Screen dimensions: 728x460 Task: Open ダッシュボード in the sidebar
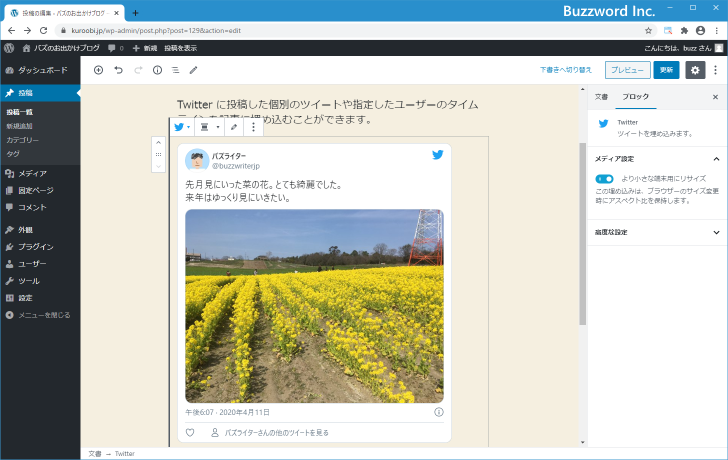coord(40,70)
